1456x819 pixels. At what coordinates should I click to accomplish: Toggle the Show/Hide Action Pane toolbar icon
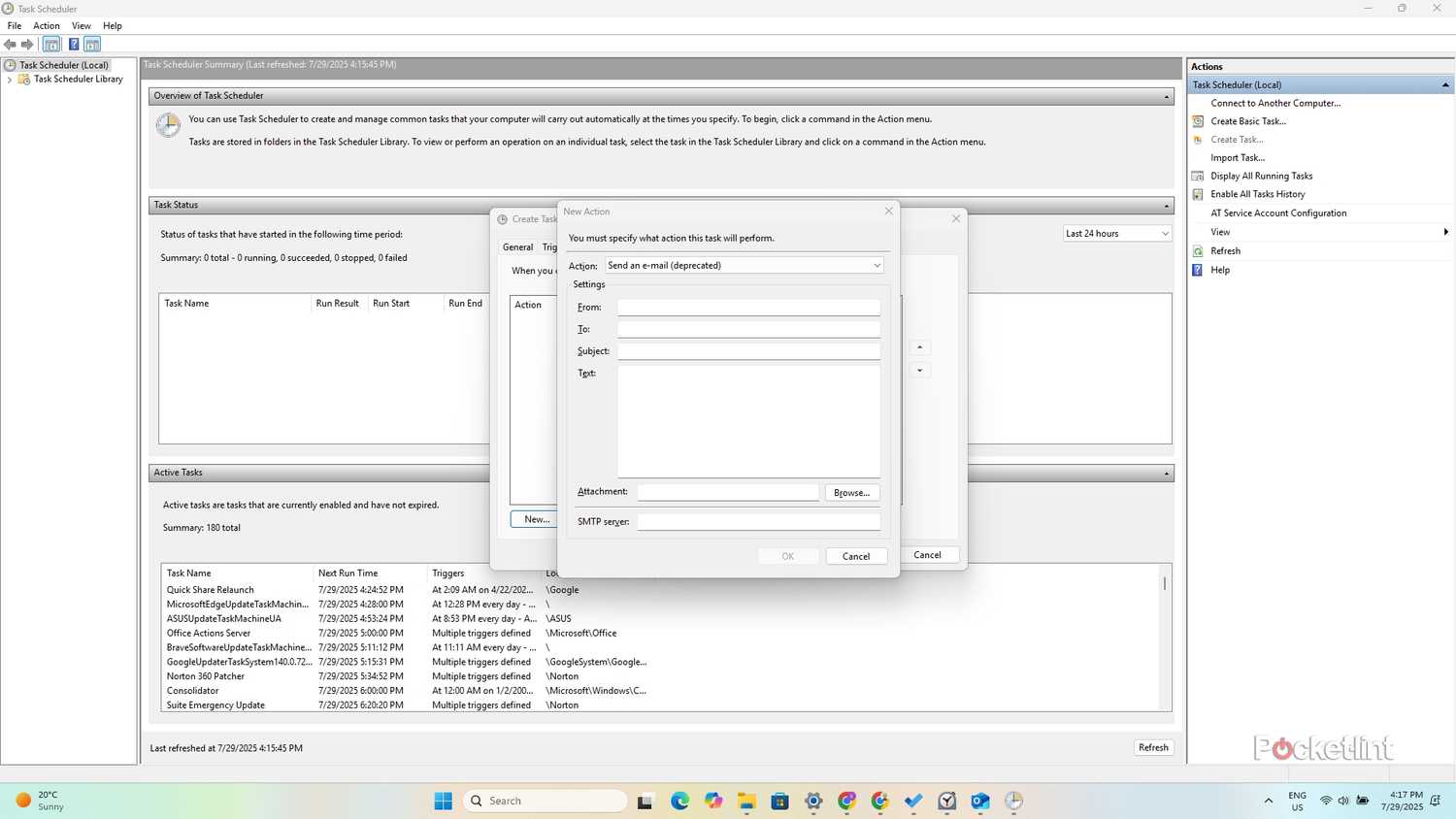pos(90,44)
